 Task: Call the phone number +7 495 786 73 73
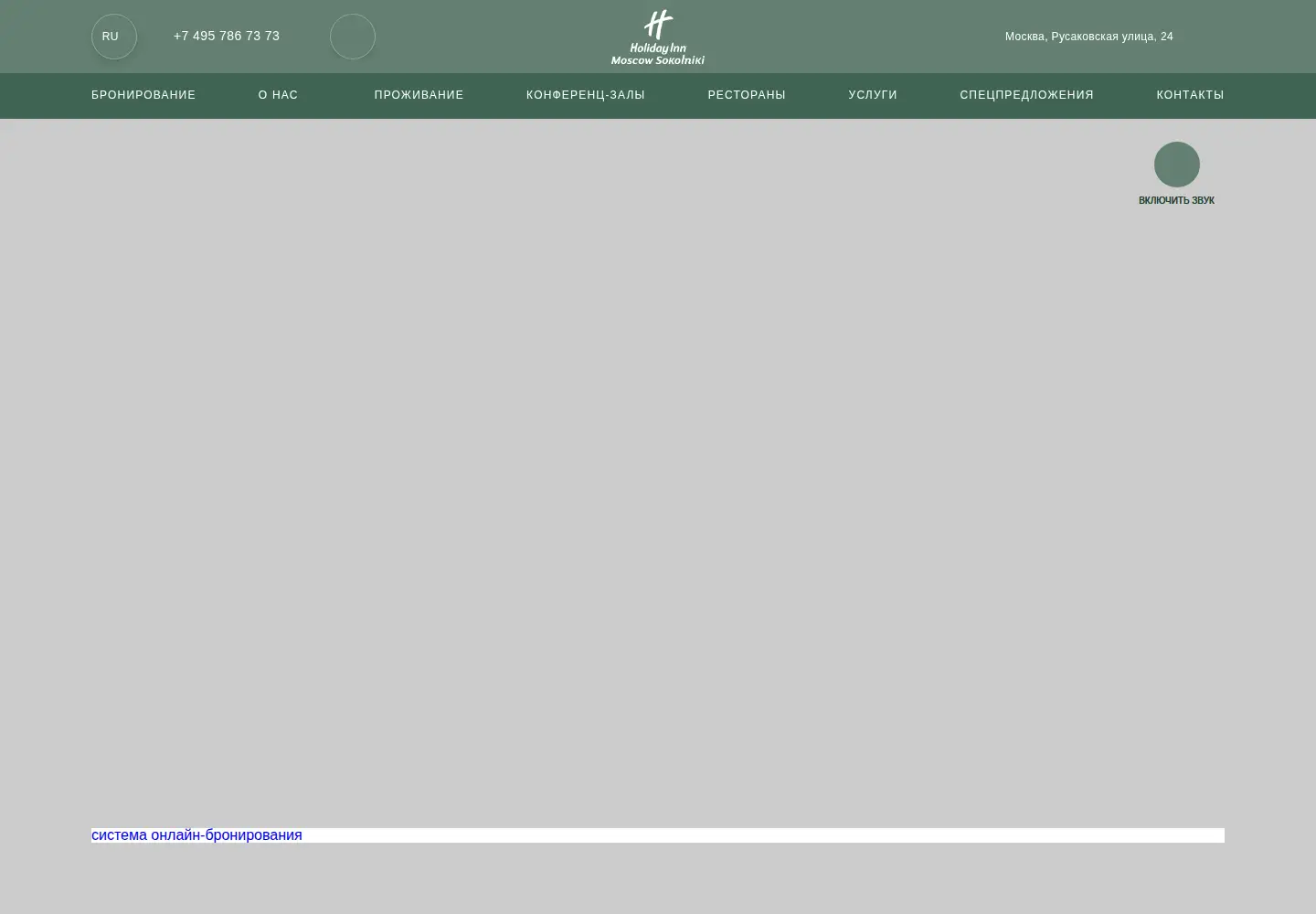coord(227,36)
